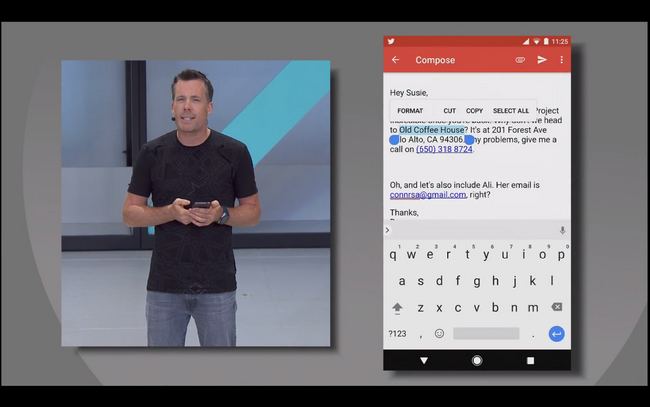Tap the k key
The height and width of the screenshot is (407, 650).
[533, 281]
